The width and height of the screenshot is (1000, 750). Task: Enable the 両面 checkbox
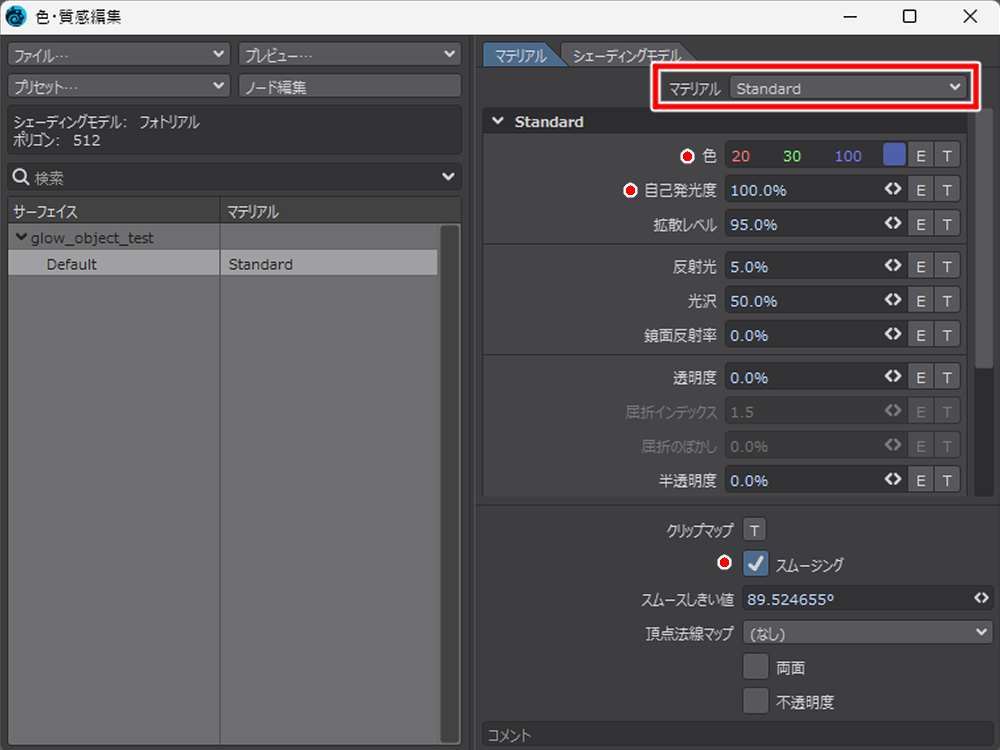[756, 667]
